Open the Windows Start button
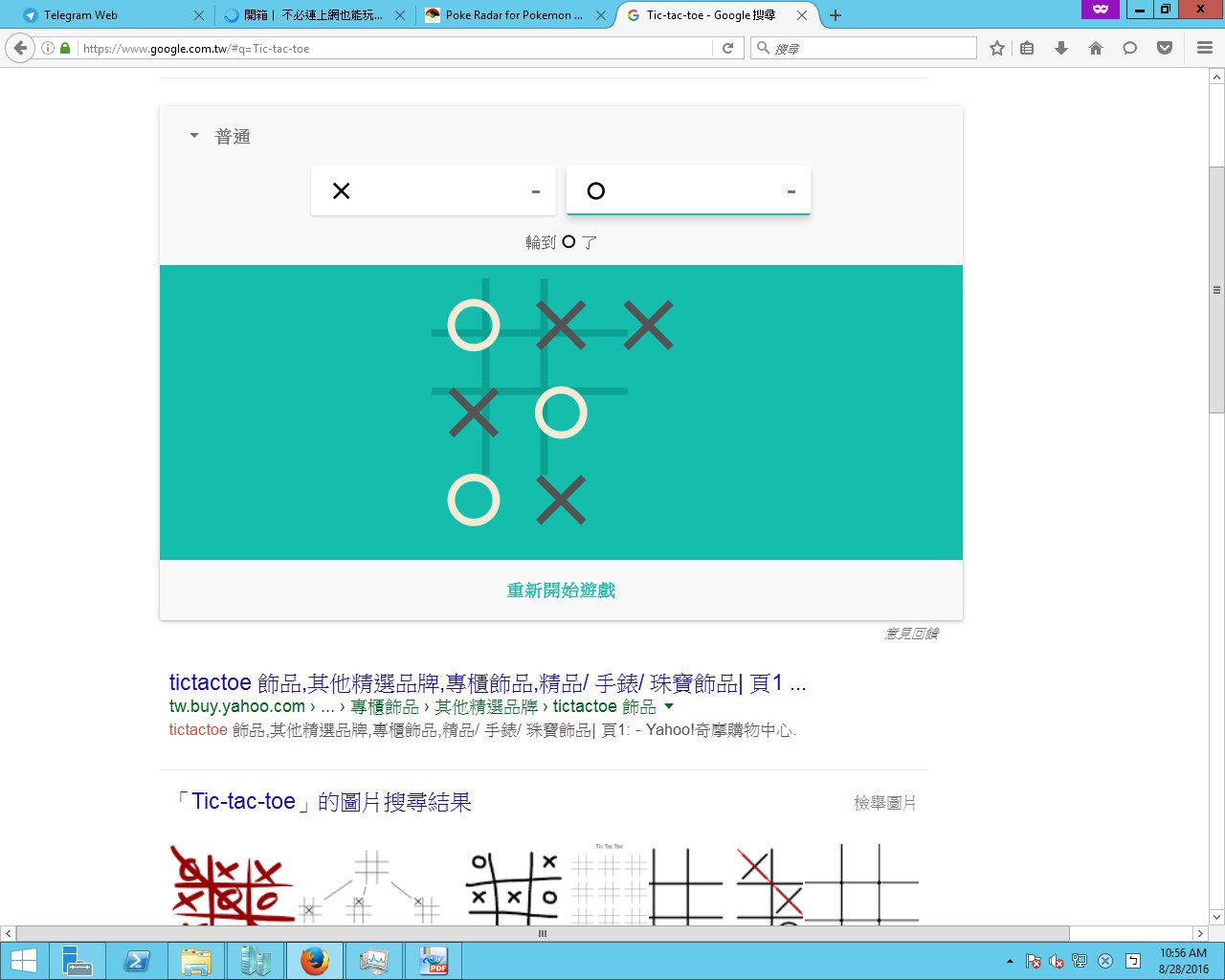The height and width of the screenshot is (980, 1225). click(x=23, y=961)
